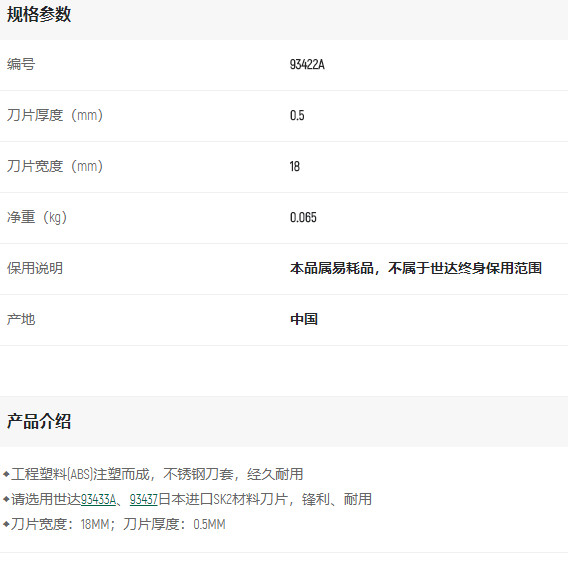
Task: Click the product number value 93422A
Action: [x=307, y=64]
